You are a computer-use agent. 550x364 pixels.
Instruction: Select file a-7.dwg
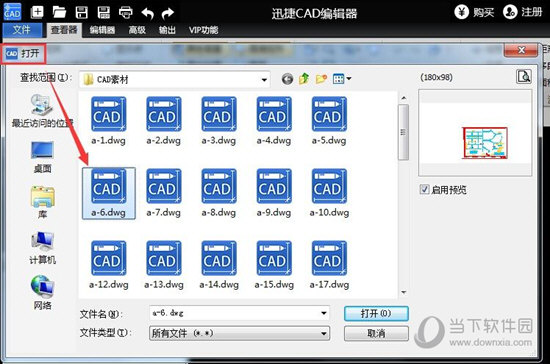[x=163, y=193]
